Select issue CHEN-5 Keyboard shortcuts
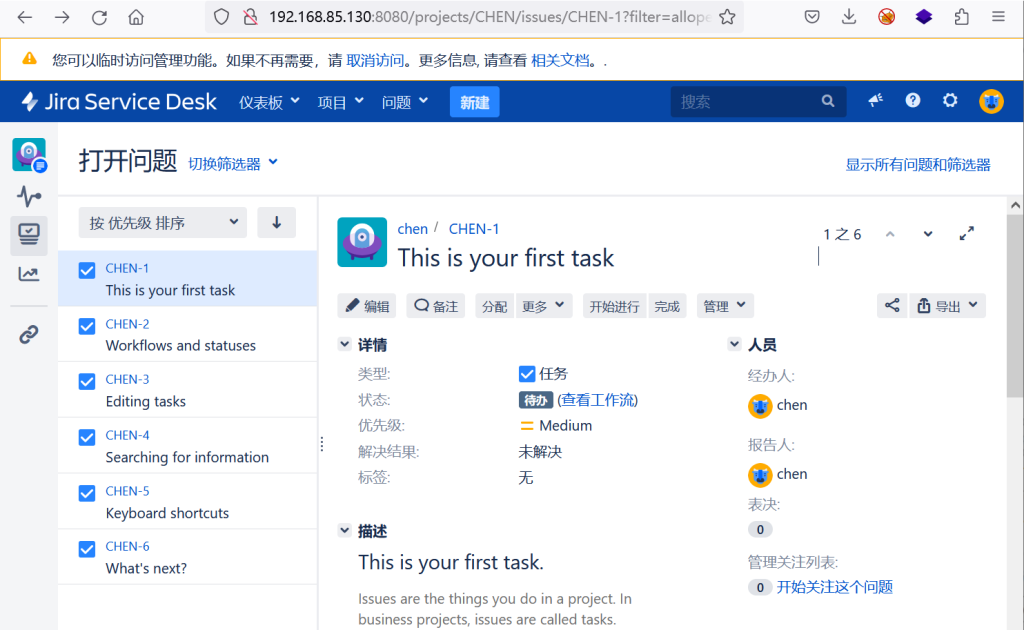Viewport: 1024px width, 630px height. (188, 501)
